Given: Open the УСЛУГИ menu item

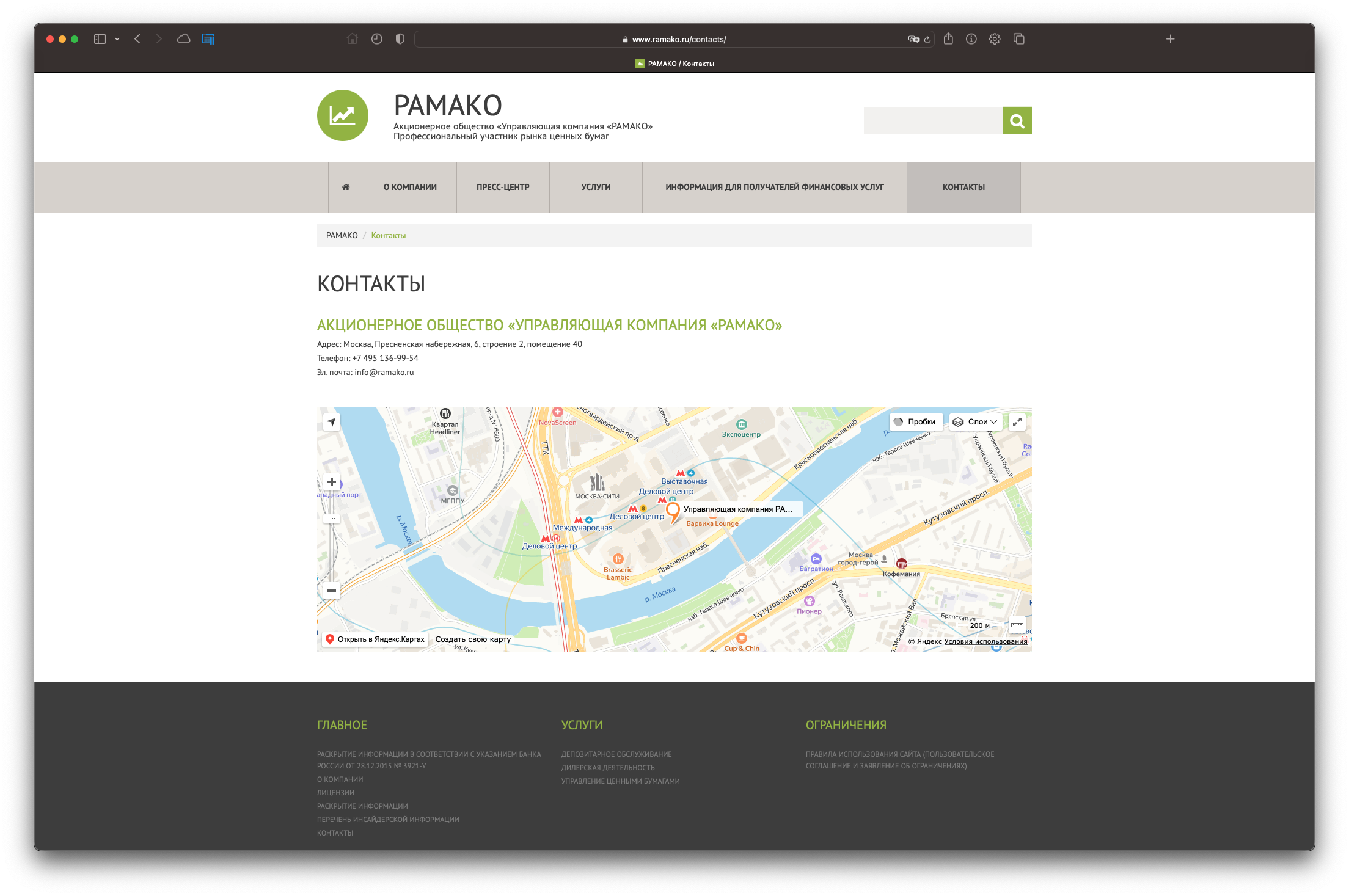Looking at the screenshot, I should [596, 187].
